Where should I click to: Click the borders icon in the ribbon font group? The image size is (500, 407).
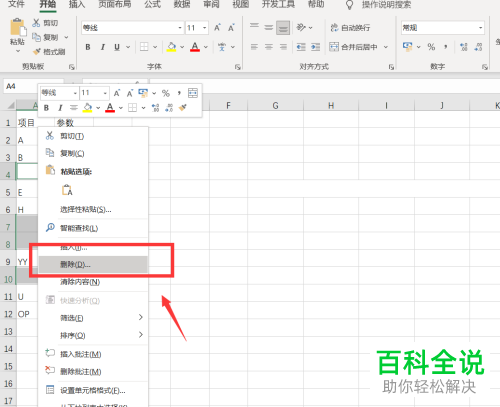click(x=144, y=47)
